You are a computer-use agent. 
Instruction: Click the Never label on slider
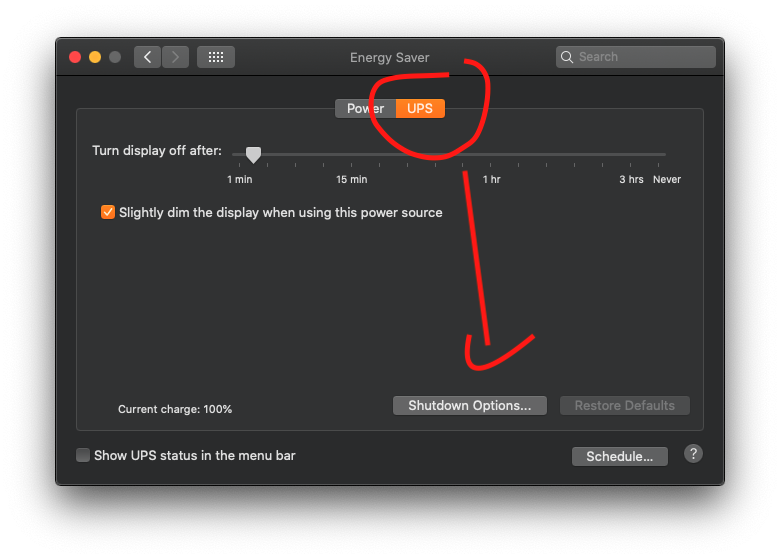click(667, 180)
